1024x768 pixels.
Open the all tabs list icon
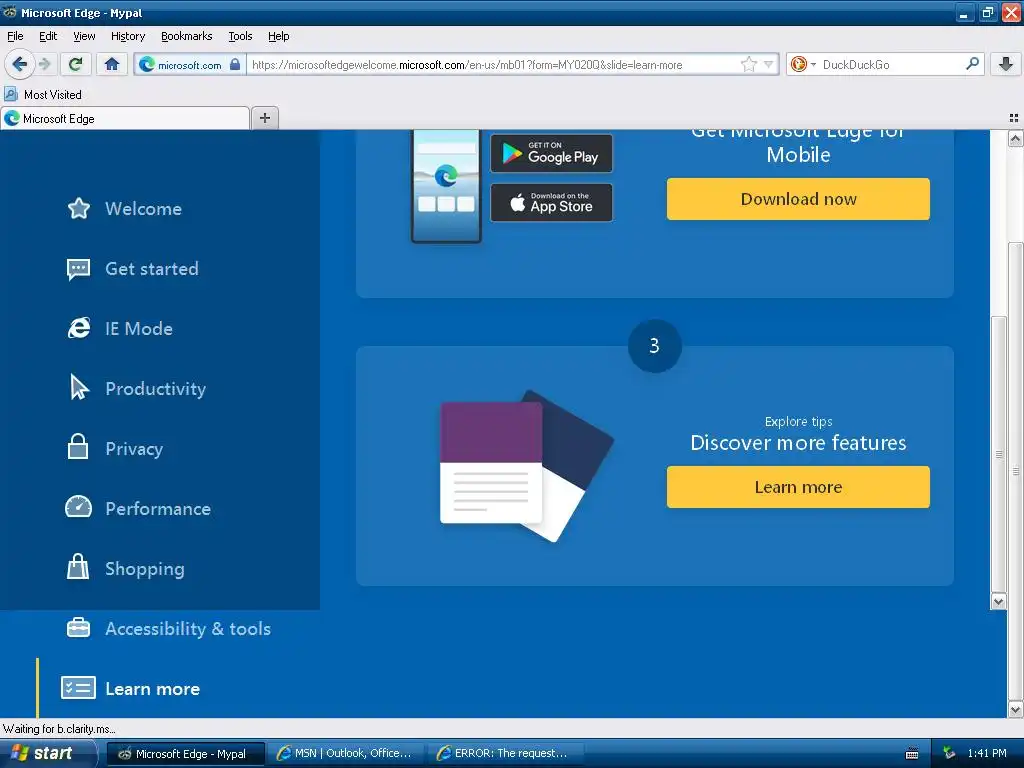pos(1014,118)
